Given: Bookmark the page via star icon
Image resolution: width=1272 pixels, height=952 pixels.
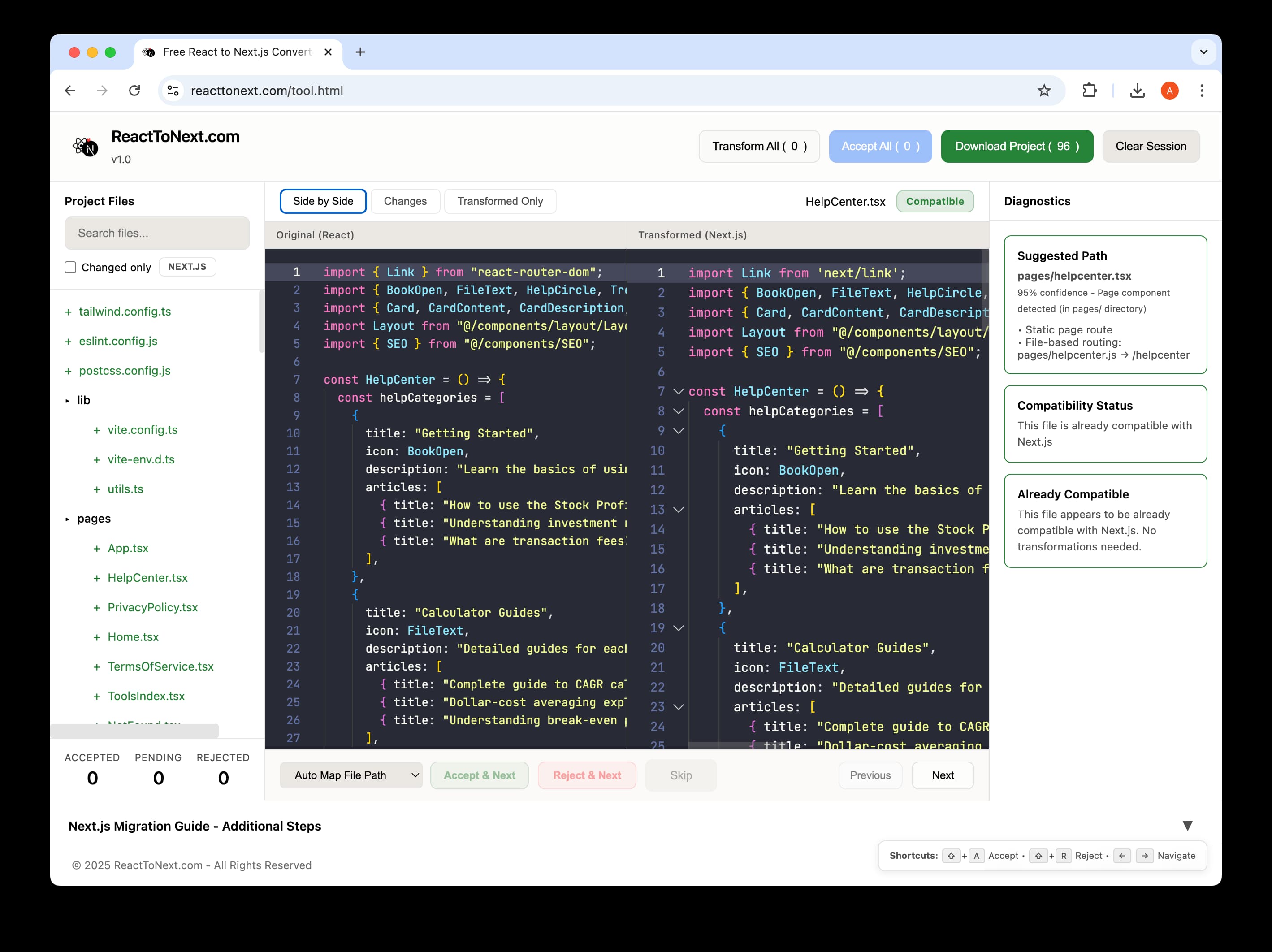Looking at the screenshot, I should pos(1045,90).
